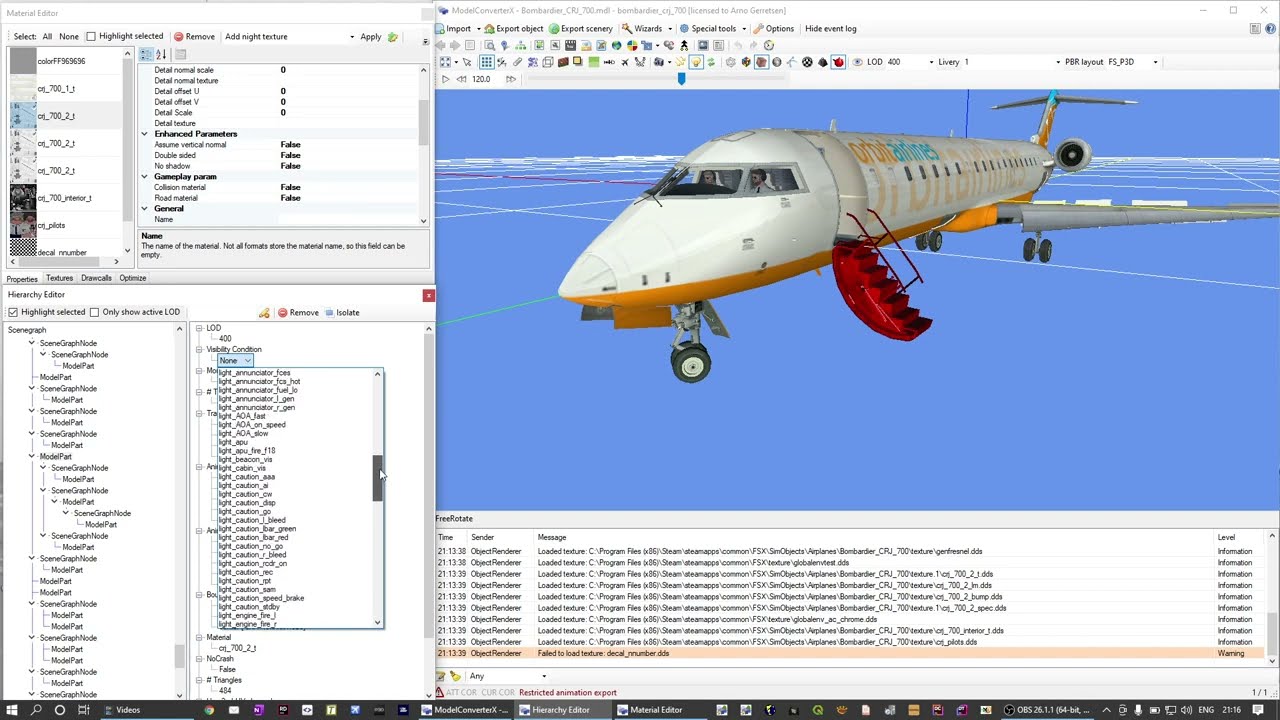Click the red teapot render icon
The height and width of the screenshot is (720, 1280).
[x=838, y=62]
